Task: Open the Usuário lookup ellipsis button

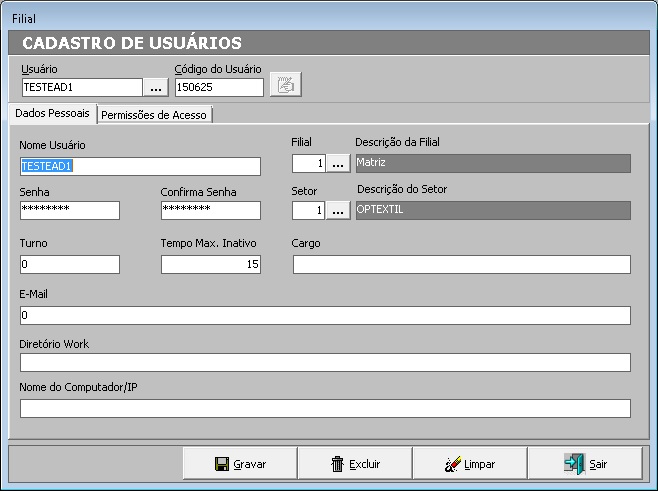Action: [x=157, y=87]
